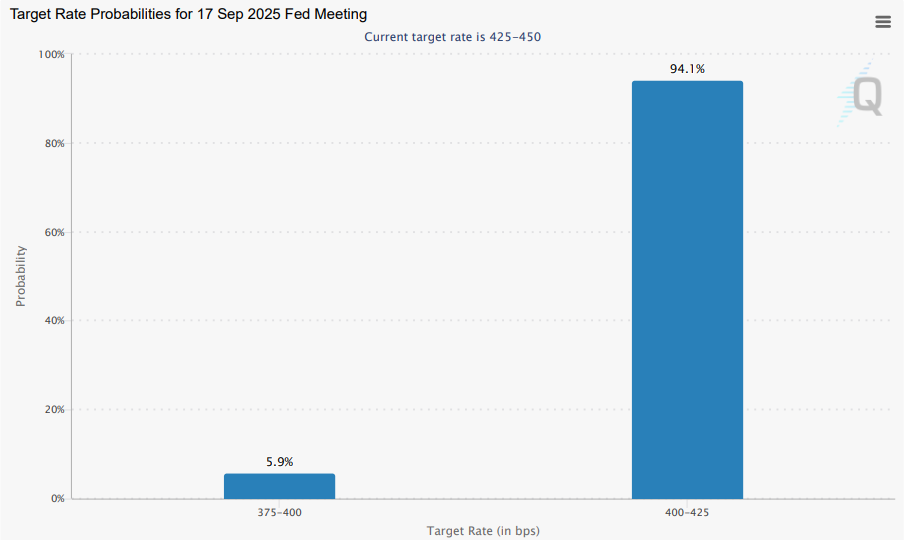The image size is (923, 540).
Task: Click the 375-400 x-axis category label
Action: (x=279, y=512)
